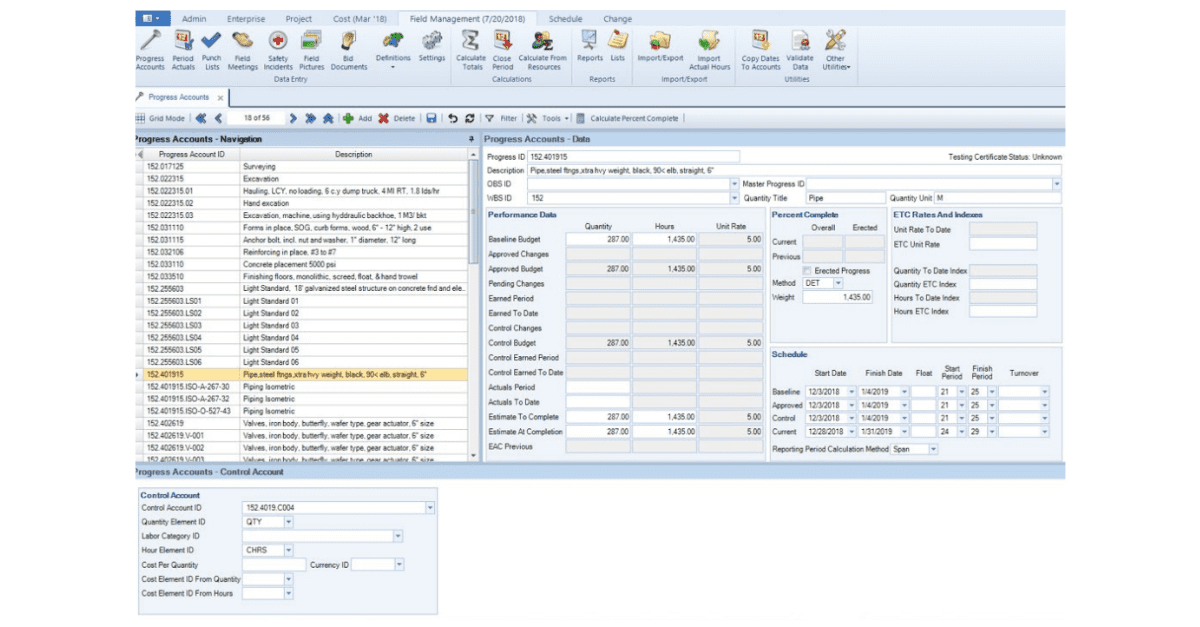Open the Change ribbon tab
The width and height of the screenshot is (1200, 627).
[x=617, y=18]
